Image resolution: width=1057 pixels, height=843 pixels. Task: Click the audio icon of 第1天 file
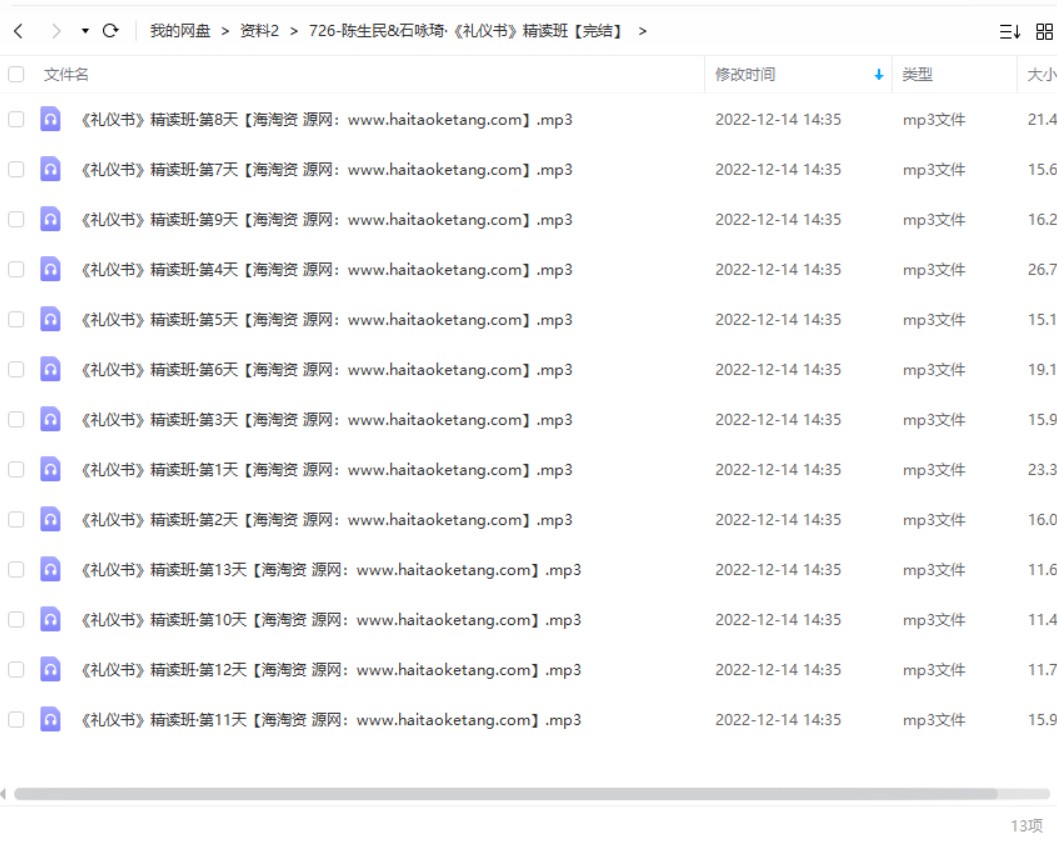click(51, 470)
